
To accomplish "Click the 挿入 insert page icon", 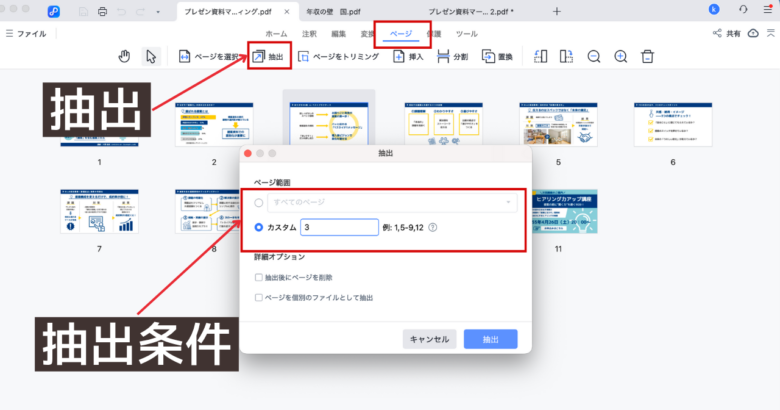I will point(408,57).
